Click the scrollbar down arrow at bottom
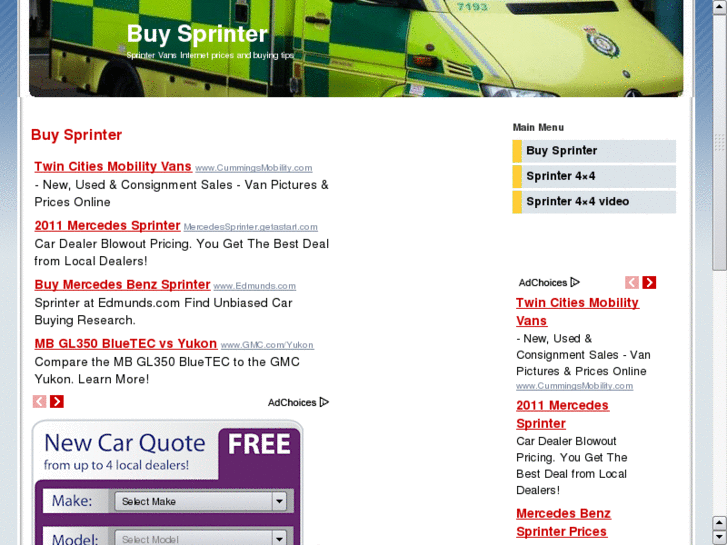 point(720,537)
